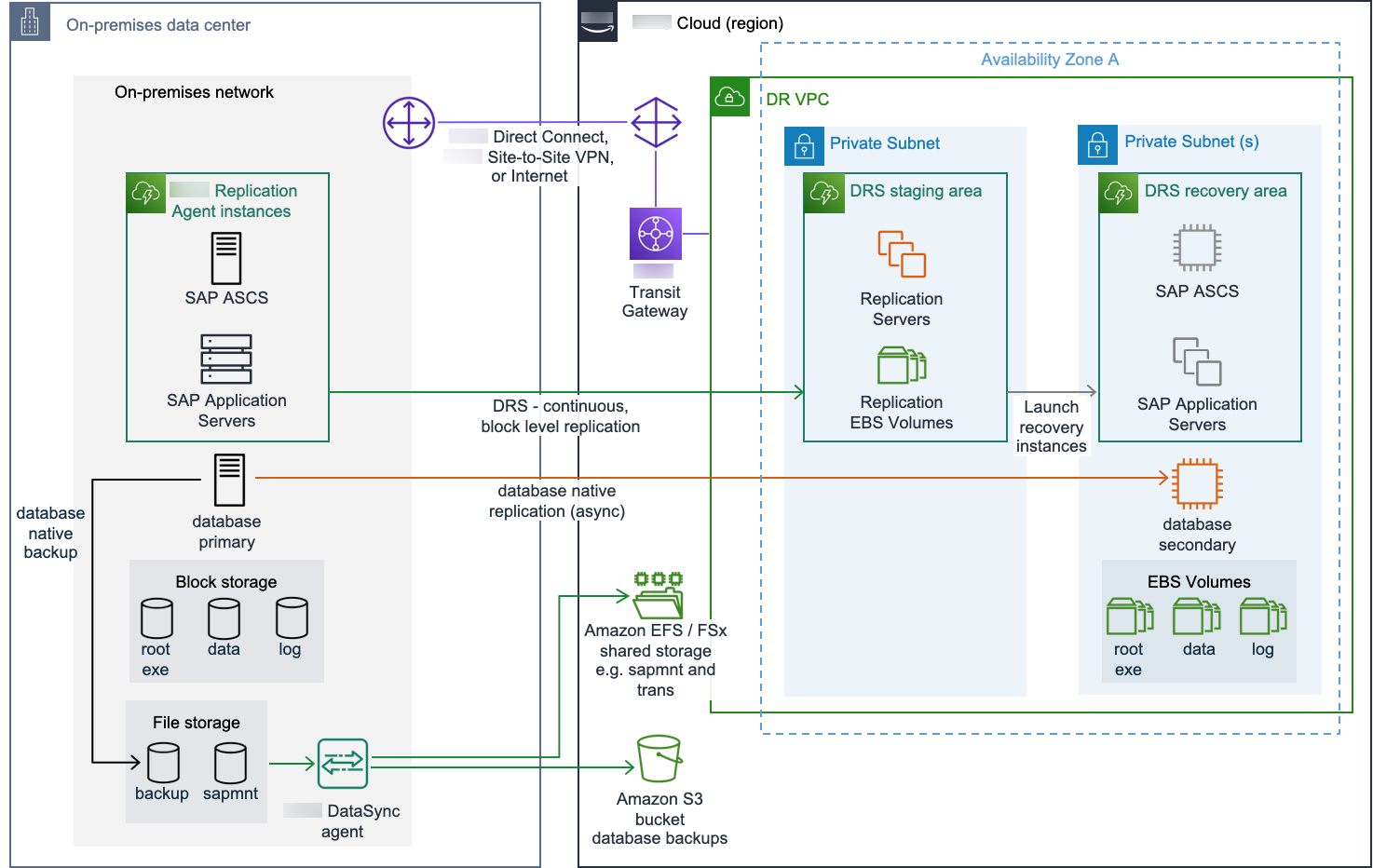Image resolution: width=1373 pixels, height=868 pixels.
Task: Click the backup cylinder in File storage
Action: 163,763
